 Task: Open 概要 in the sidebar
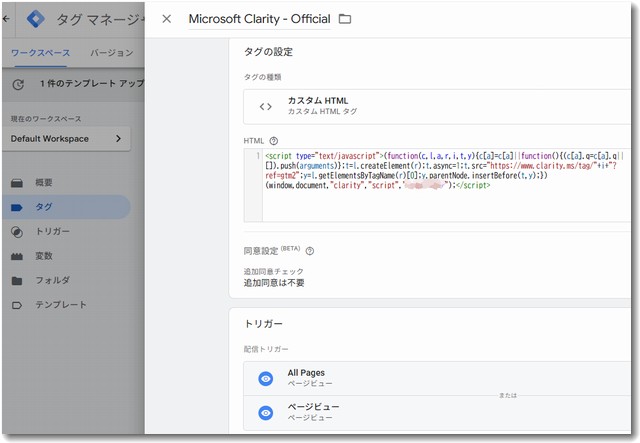pos(67,183)
